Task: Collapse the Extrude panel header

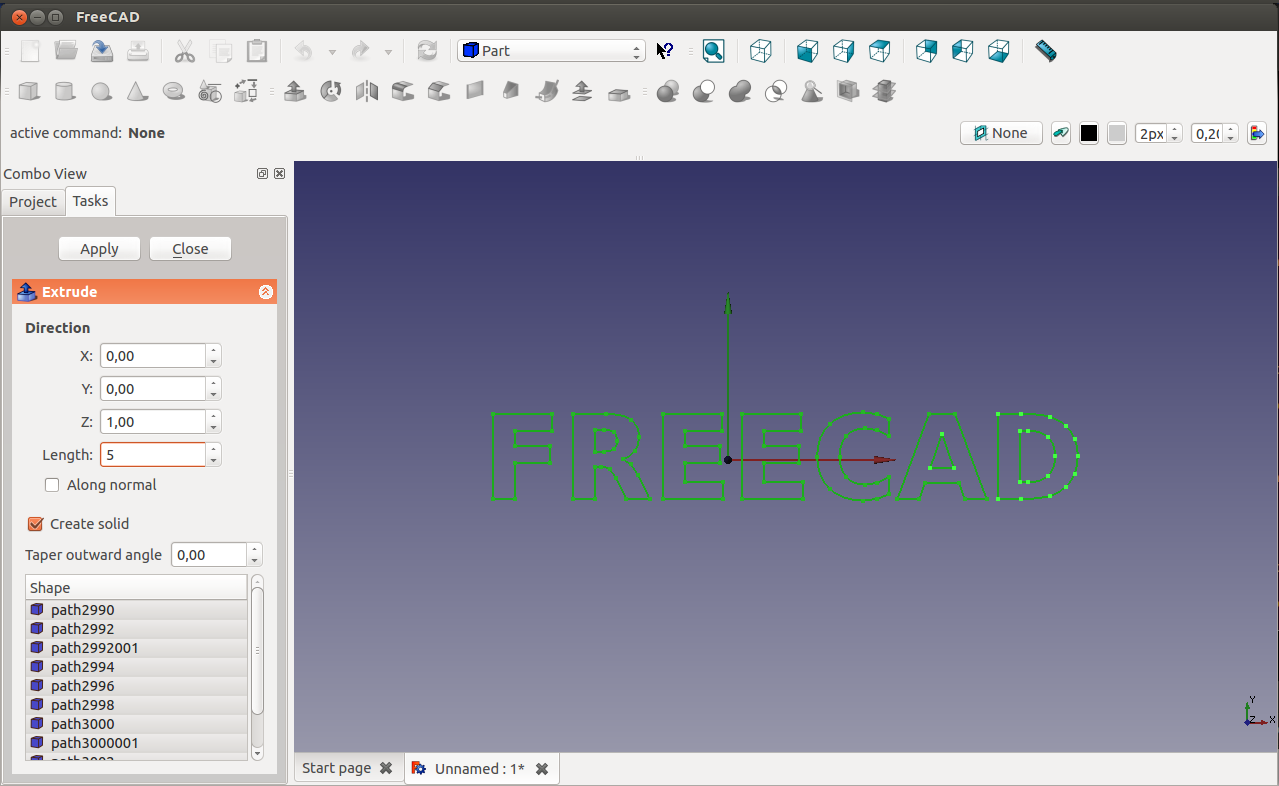Action: [265, 292]
